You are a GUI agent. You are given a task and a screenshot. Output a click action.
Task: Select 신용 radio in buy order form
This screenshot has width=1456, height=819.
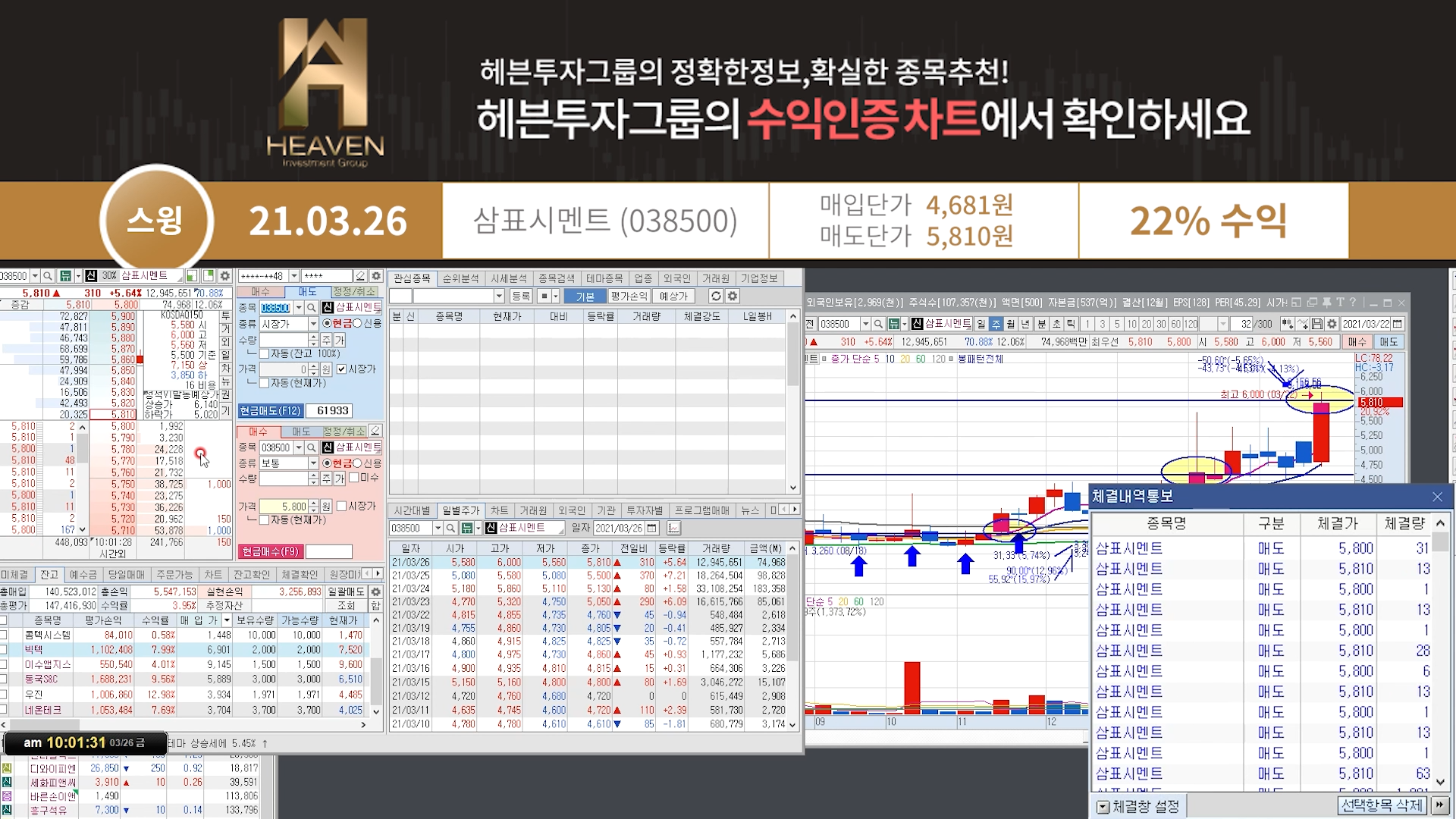(357, 463)
